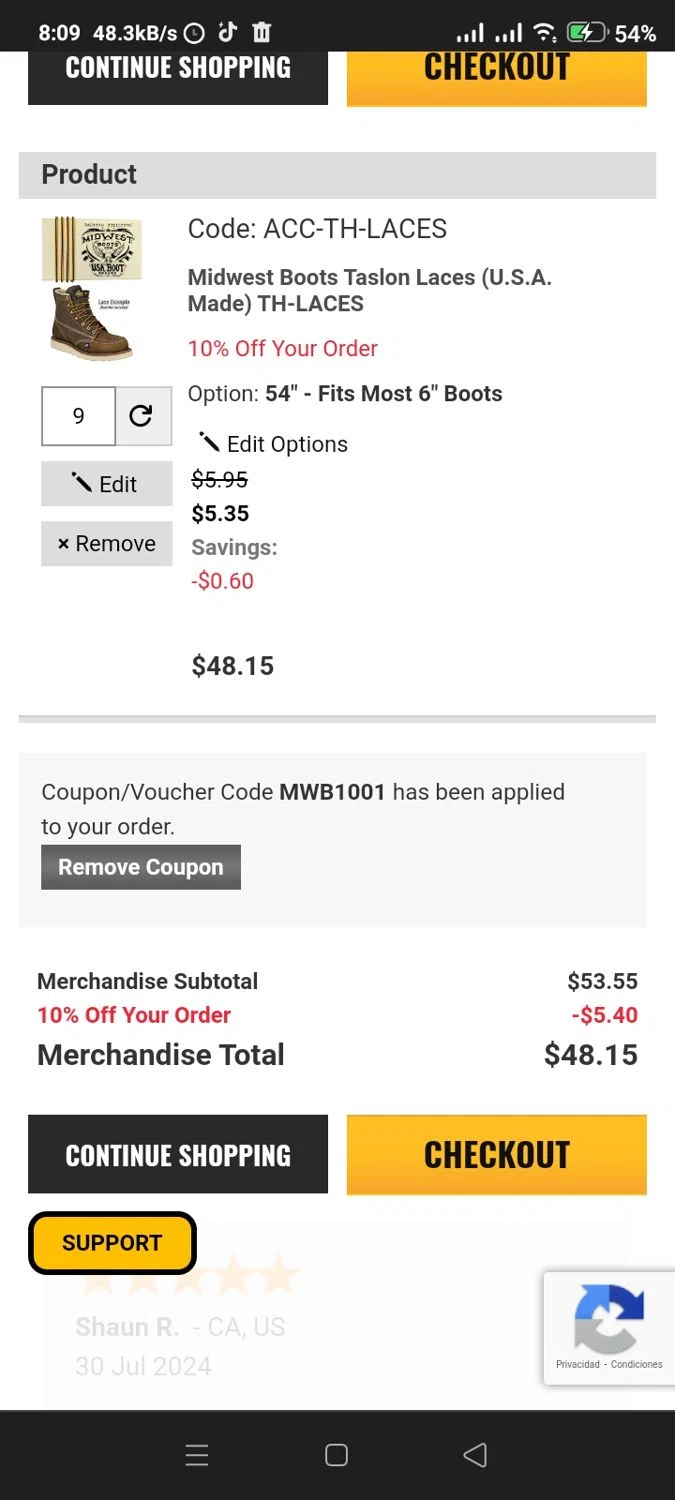Tap the trash icon in status bar
The height and width of the screenshot is (1500, 675).
click(x=261, y=32)
